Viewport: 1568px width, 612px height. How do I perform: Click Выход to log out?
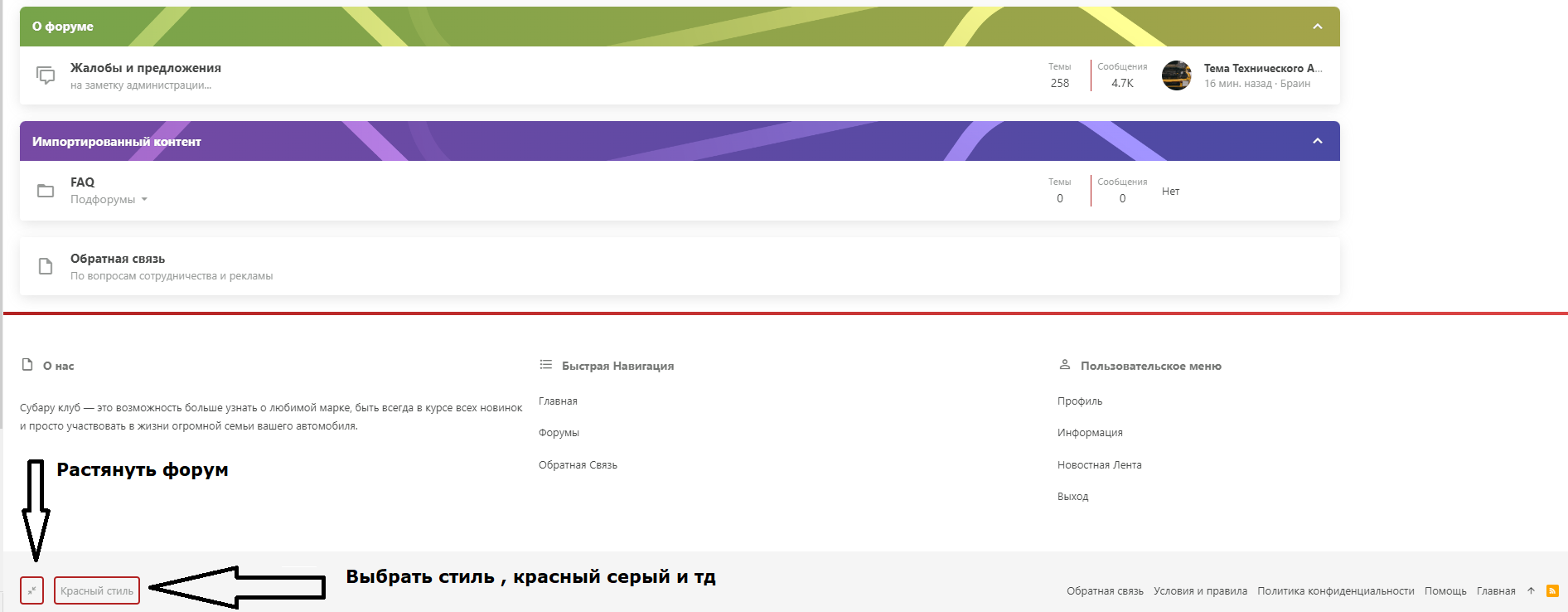[1072, 497]
